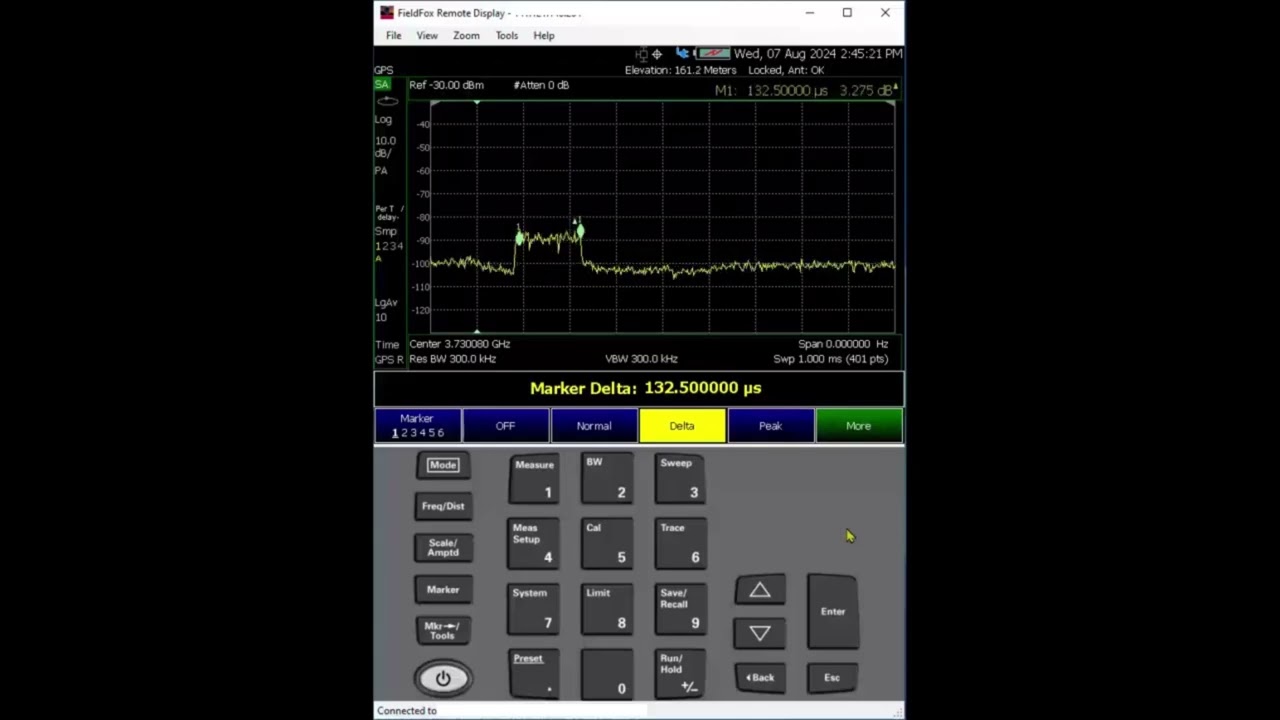Open the Zoom menu

(x=466, y=35)
